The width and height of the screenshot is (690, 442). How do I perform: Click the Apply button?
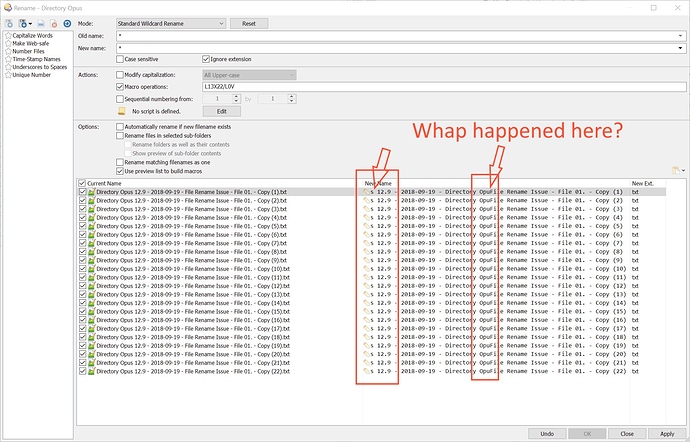pos(667,434)
